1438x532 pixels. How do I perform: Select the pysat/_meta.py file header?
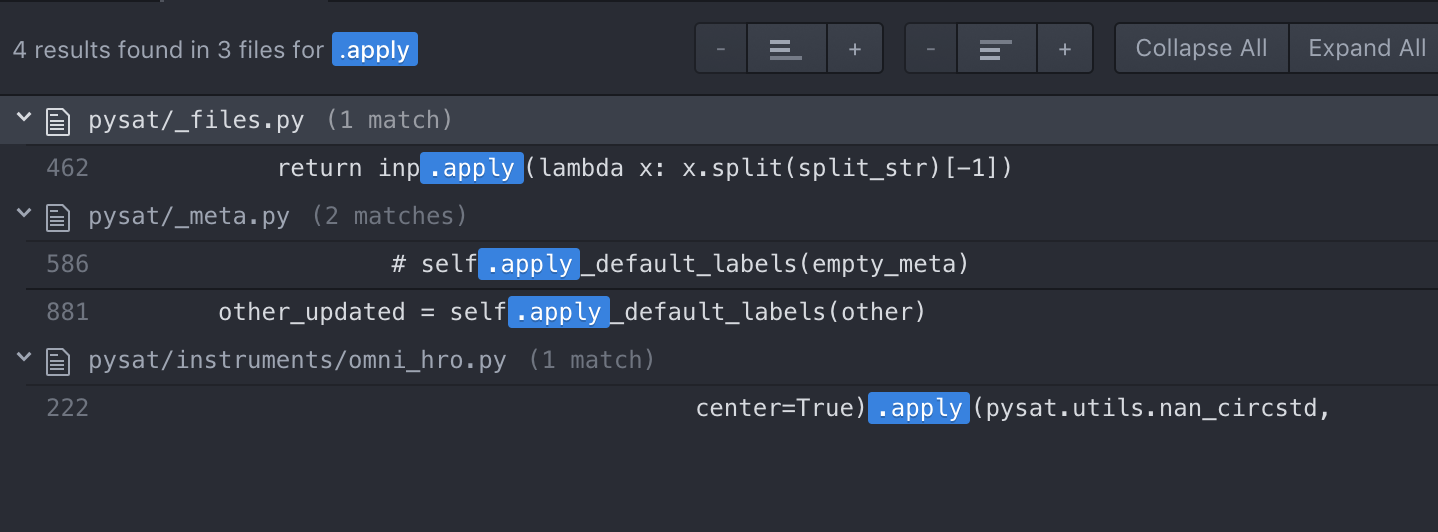(719, 217)
